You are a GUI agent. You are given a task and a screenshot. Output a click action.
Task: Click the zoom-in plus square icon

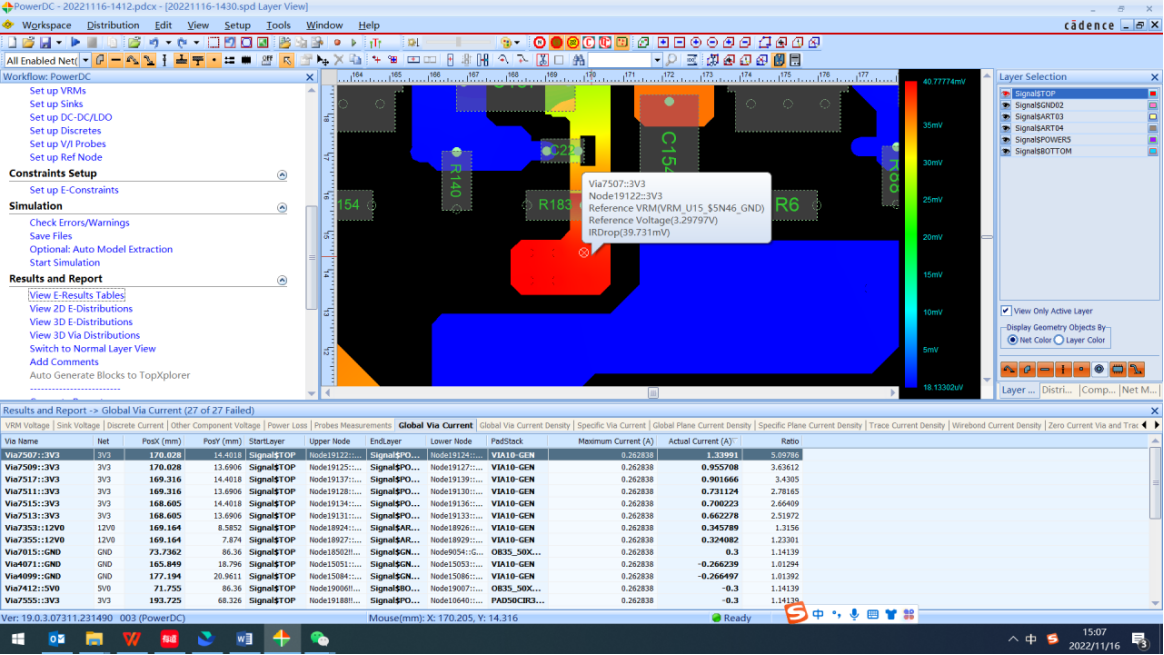tap(663, 42)
